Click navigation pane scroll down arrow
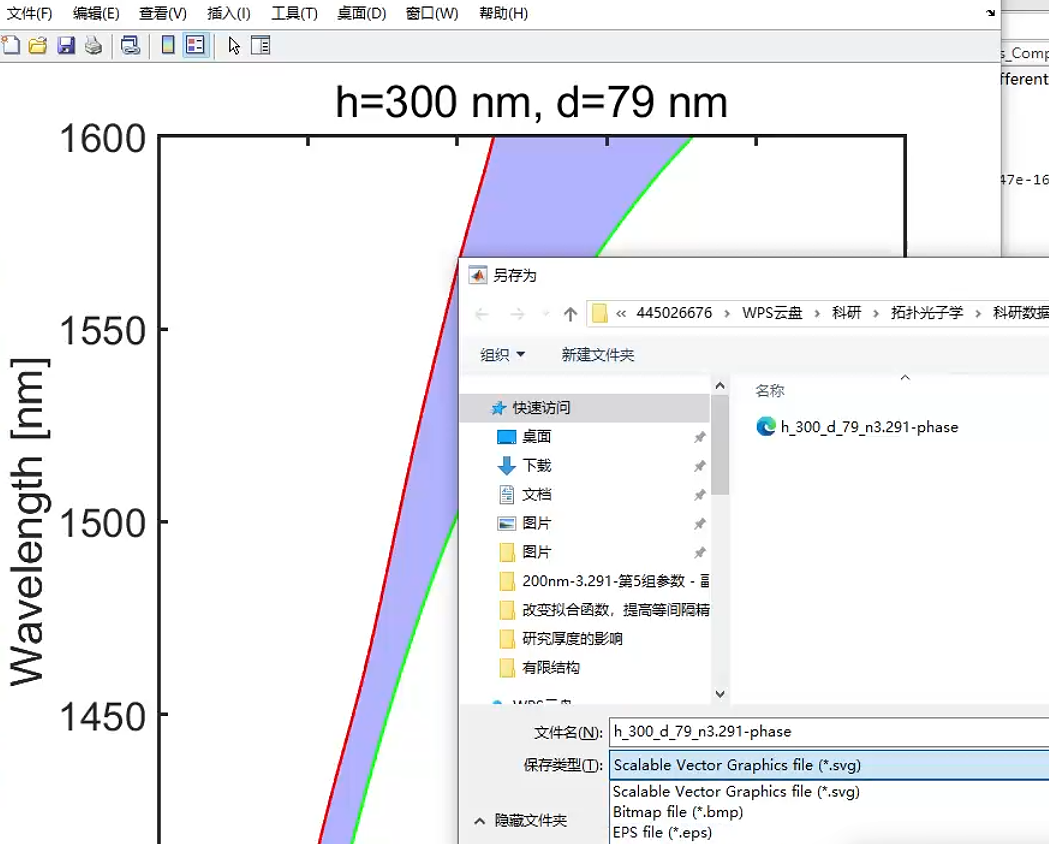Screen dimensions: 1049x844 pos(720,694)
